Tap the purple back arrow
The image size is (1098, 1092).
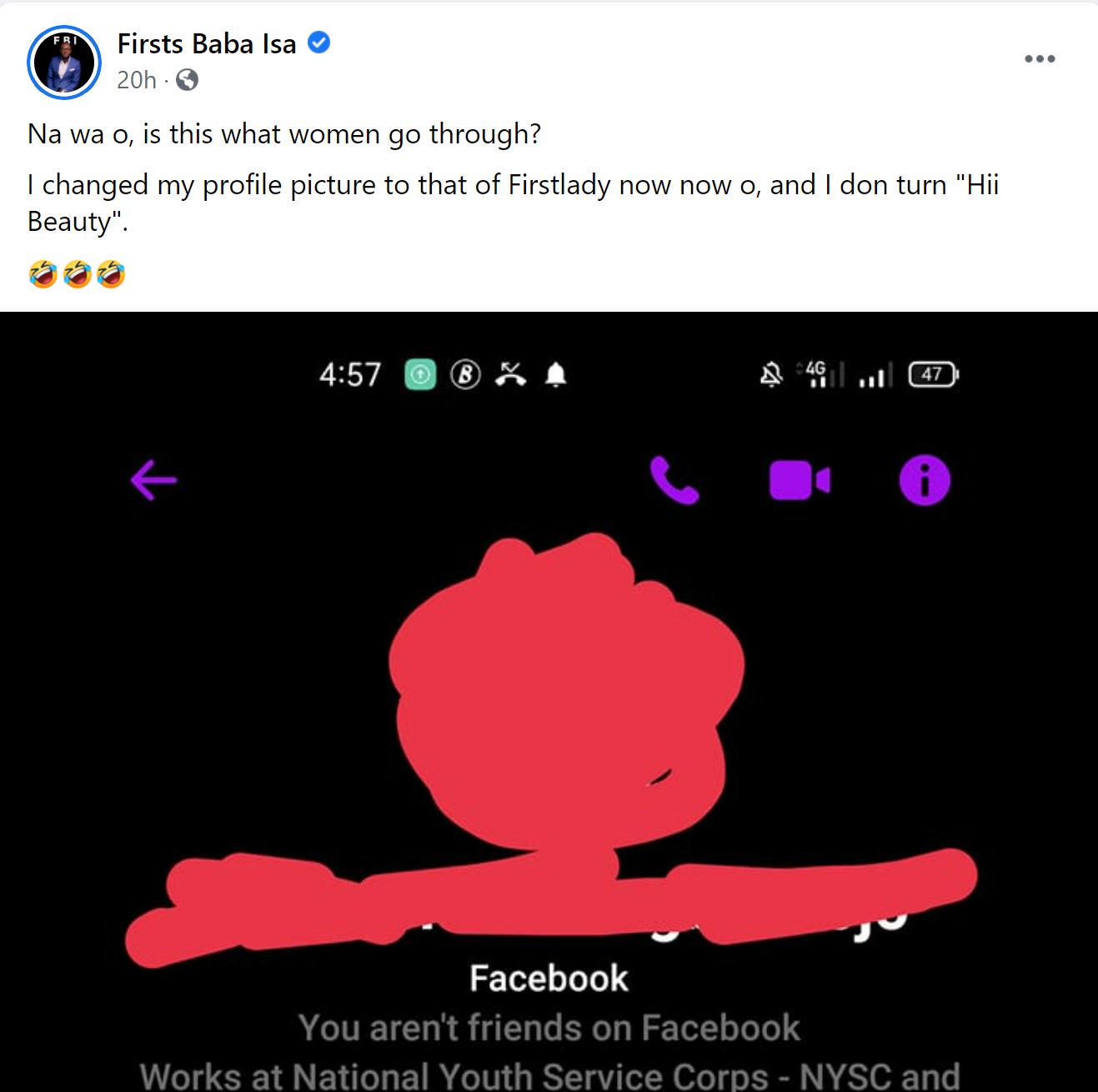153,480
